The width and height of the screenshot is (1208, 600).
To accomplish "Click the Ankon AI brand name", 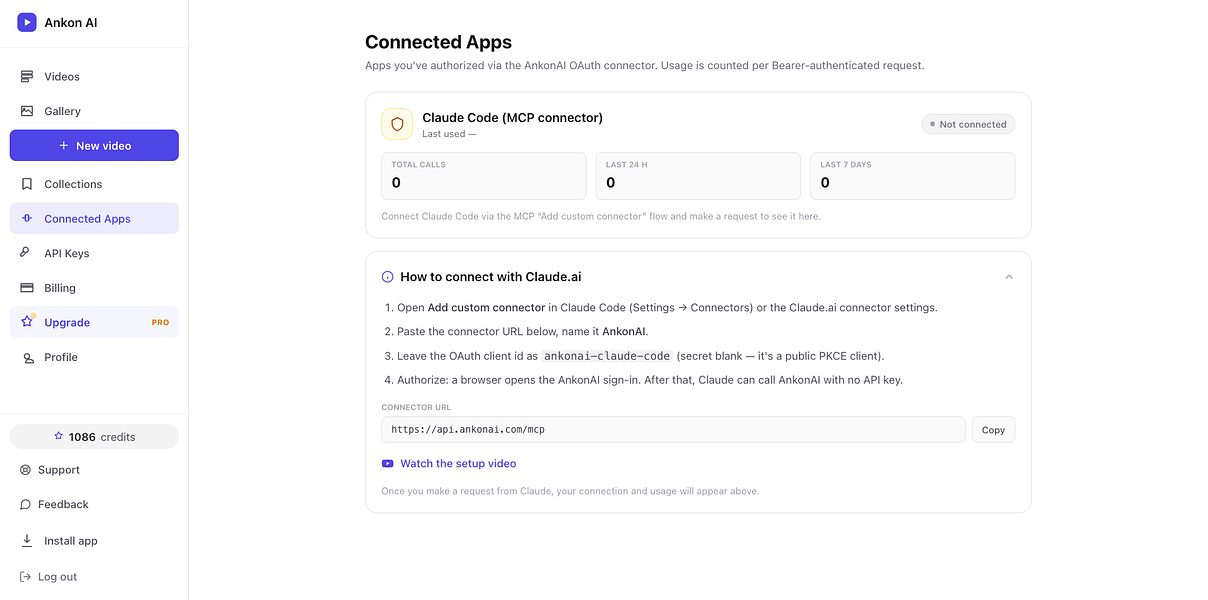I will [71, 22].
